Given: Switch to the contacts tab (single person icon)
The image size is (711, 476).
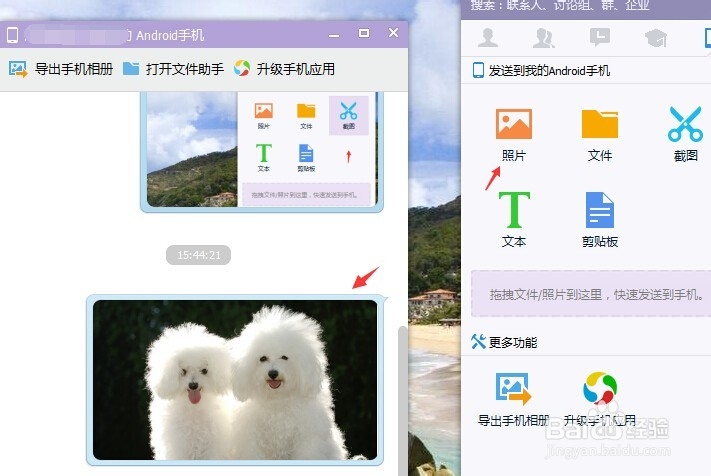Looking at the screenshot, I should click(488, 38).
